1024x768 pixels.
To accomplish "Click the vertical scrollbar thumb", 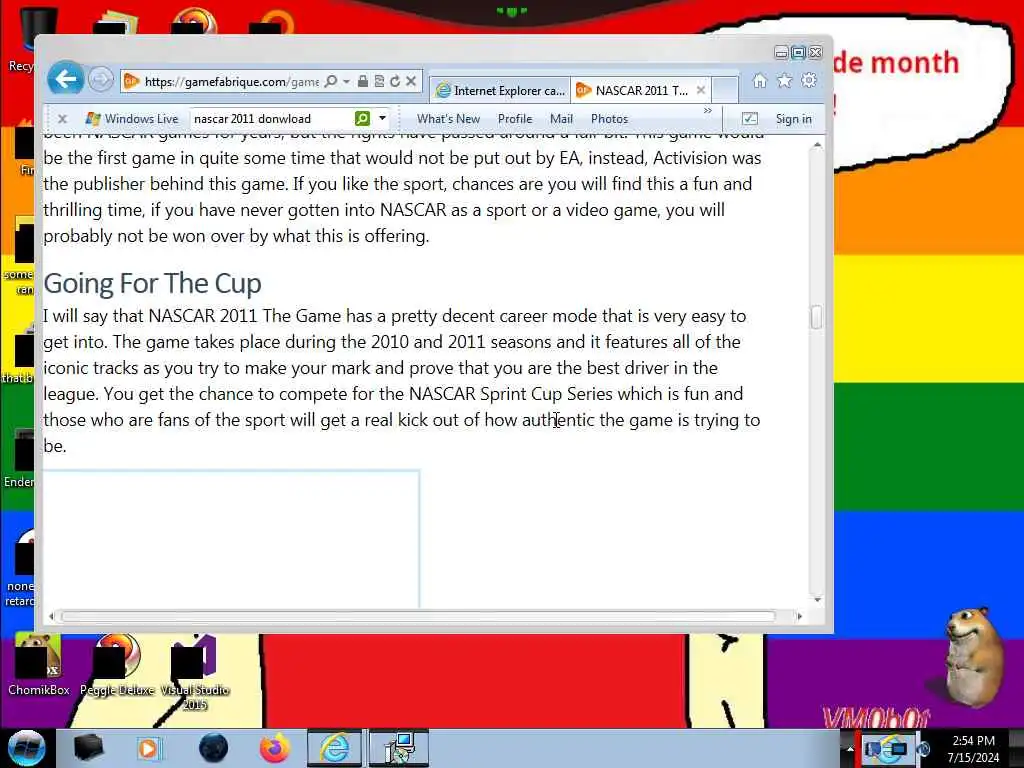I will point(816,317).
